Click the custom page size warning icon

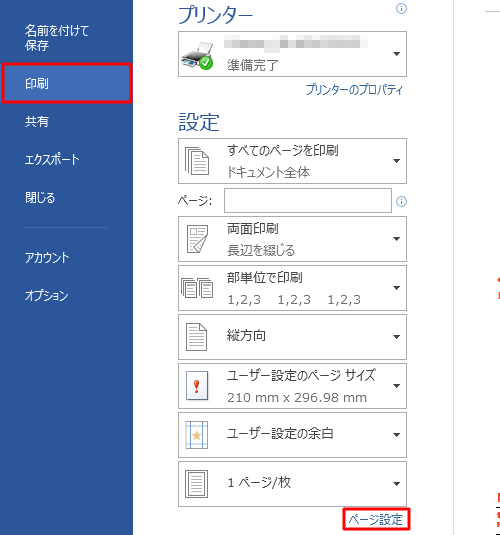tap(197, 386)
